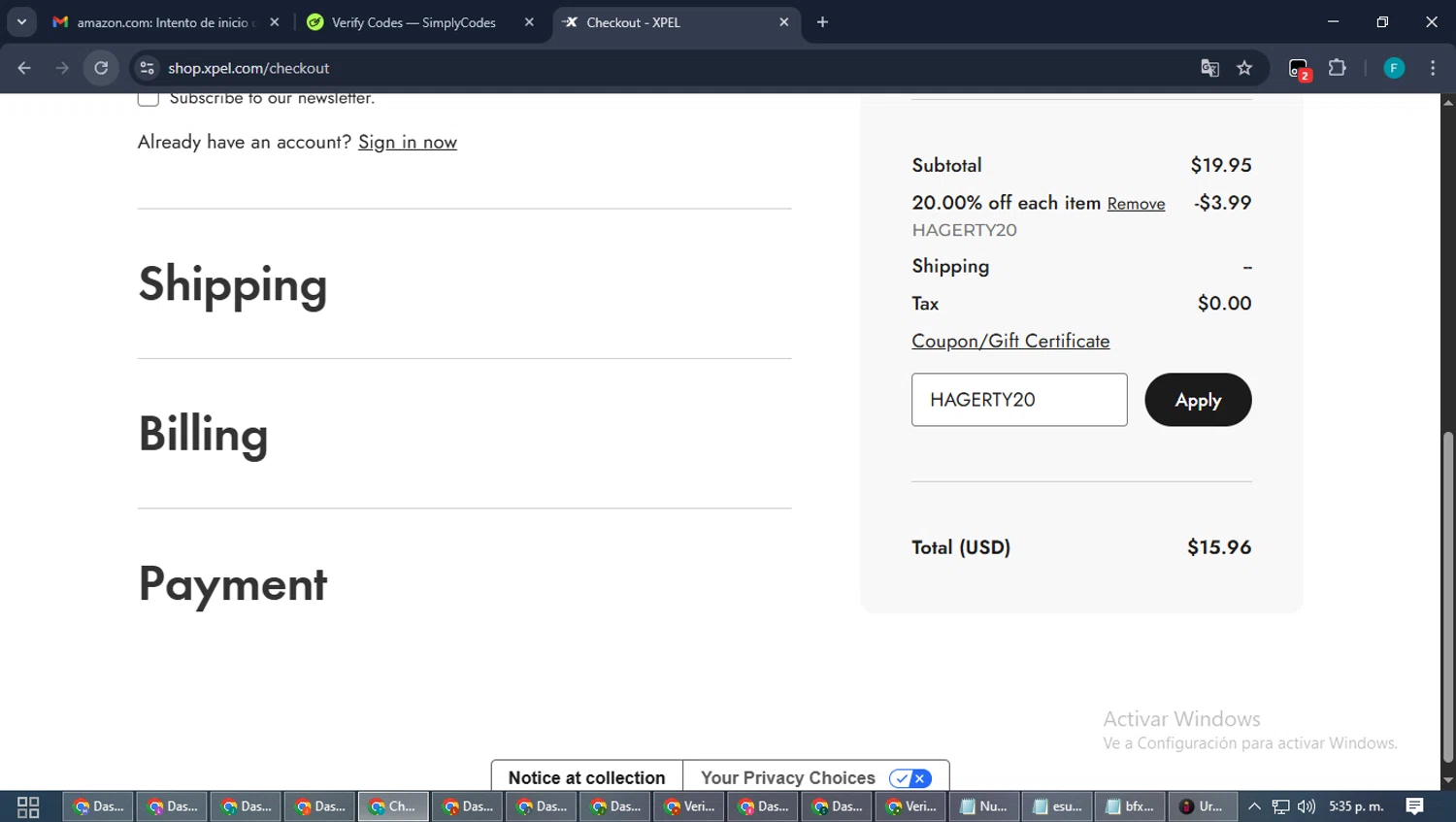
Task: Open the clock showing 5:35 p. m.
Action: tap(1356, 806)
